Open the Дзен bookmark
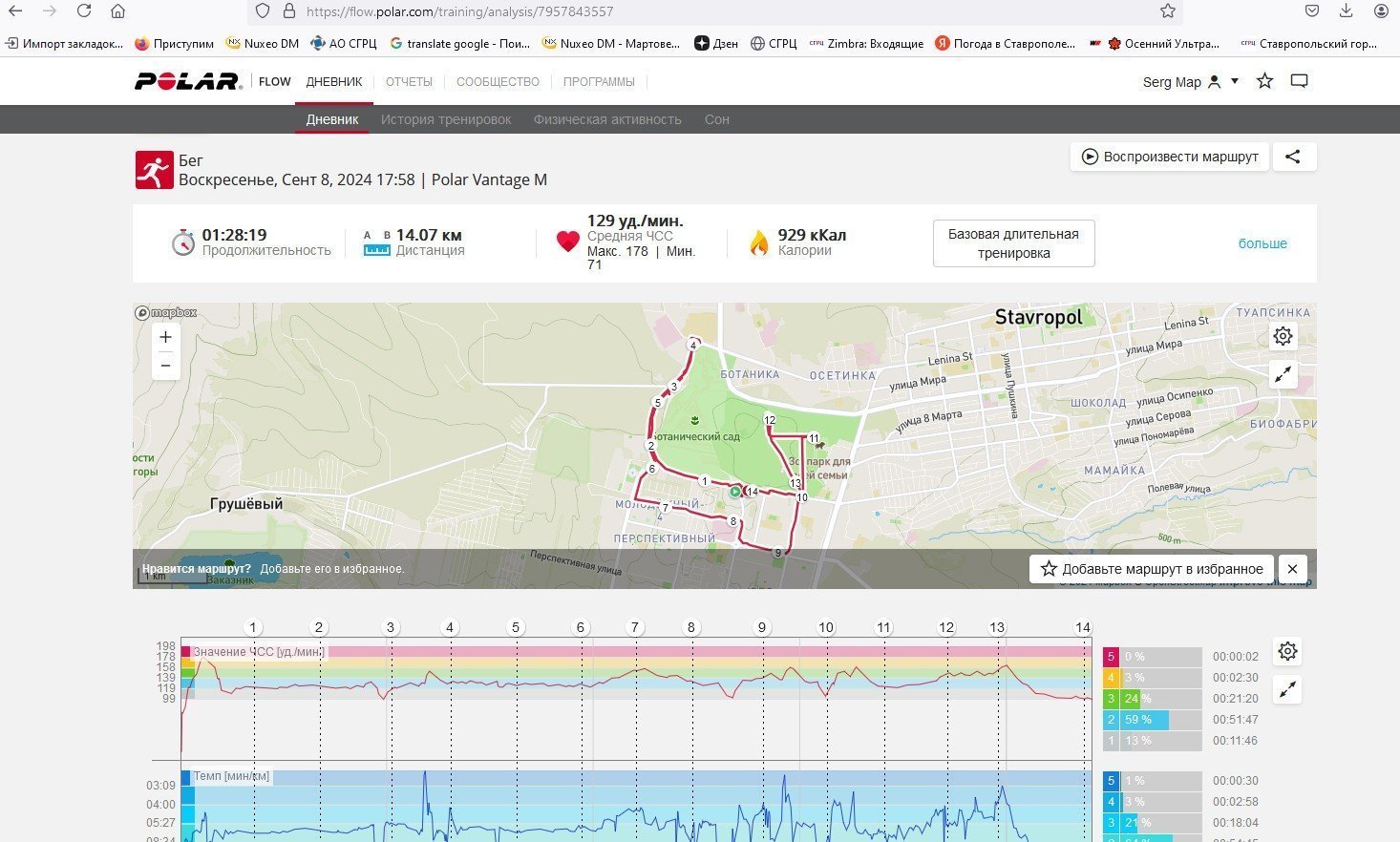The width and height of the screenshot is (1400, 842). [716, 43]
